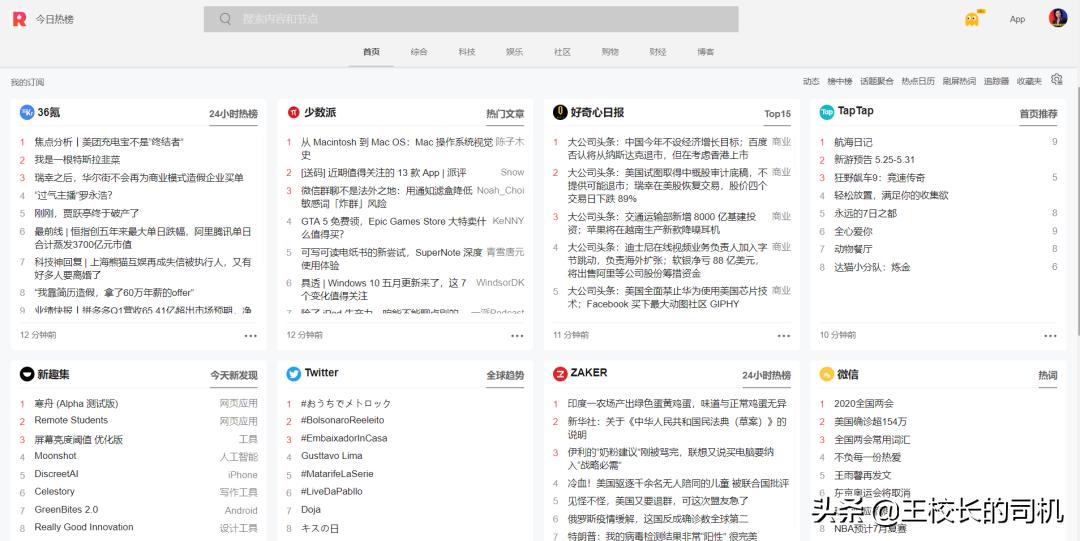
Task: Click the 榜中榜 link
Action: (x=840, y=81)
